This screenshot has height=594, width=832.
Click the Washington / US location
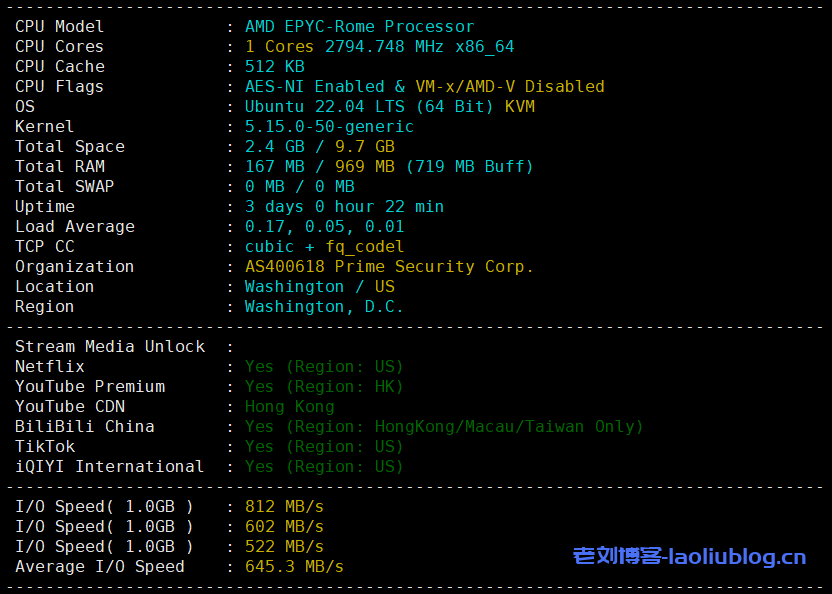pyautogui.click(x=319, y=287)
